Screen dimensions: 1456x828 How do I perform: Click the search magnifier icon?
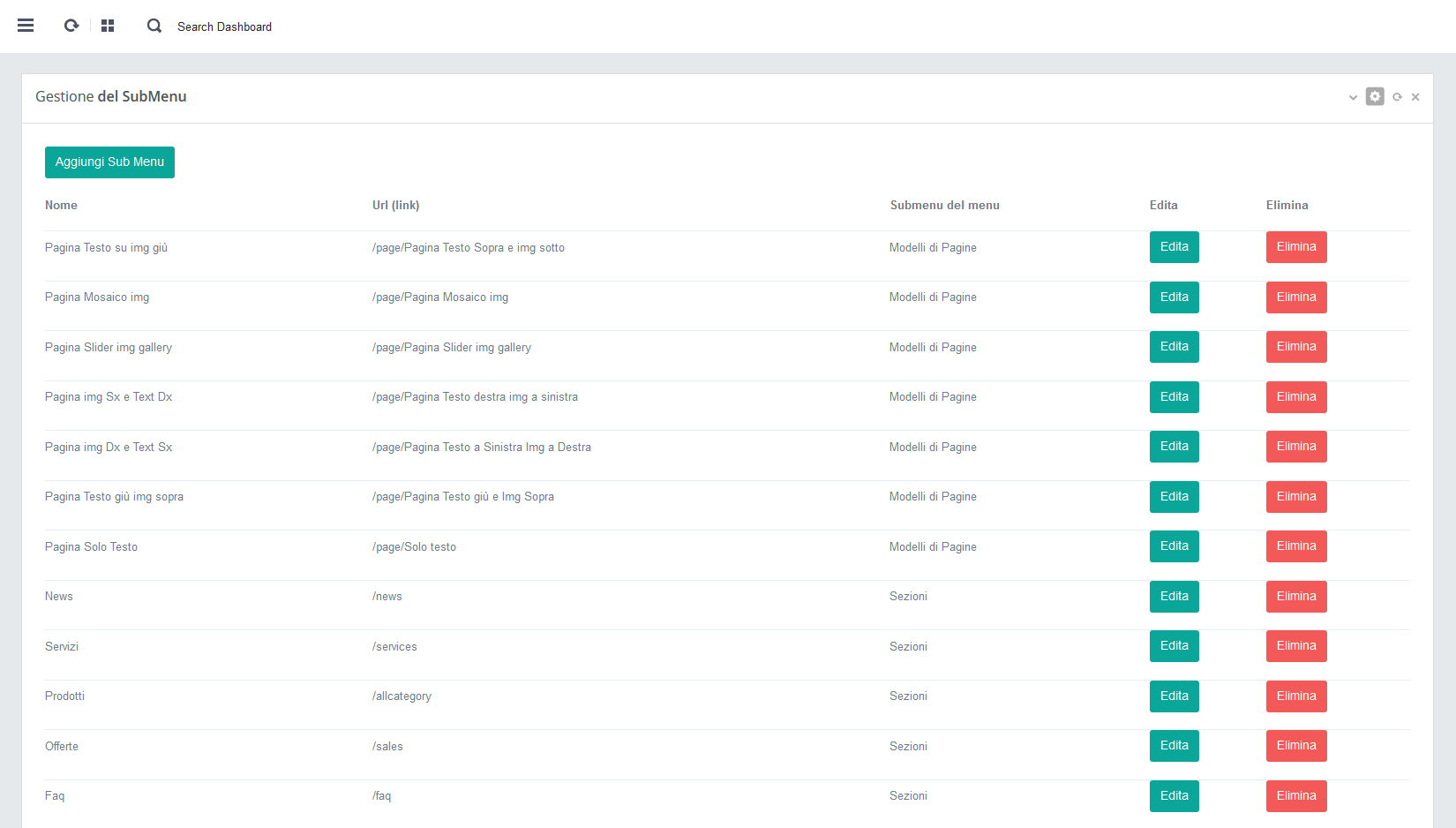154,26
